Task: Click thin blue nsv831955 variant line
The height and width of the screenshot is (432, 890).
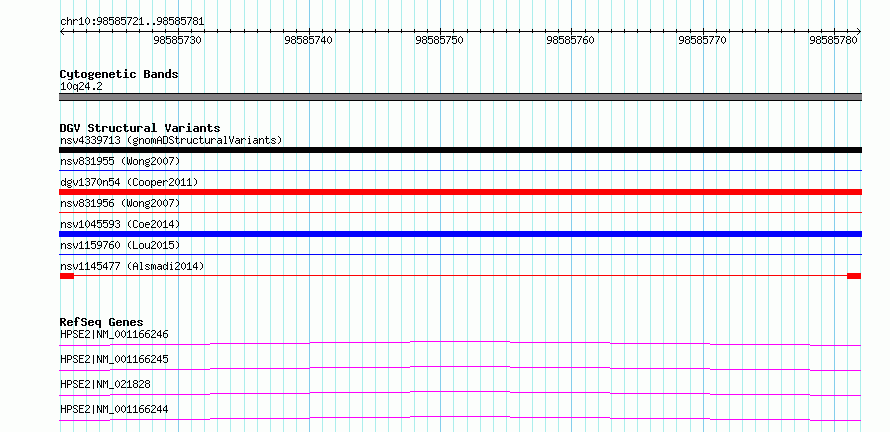Action: pos(460,170)
